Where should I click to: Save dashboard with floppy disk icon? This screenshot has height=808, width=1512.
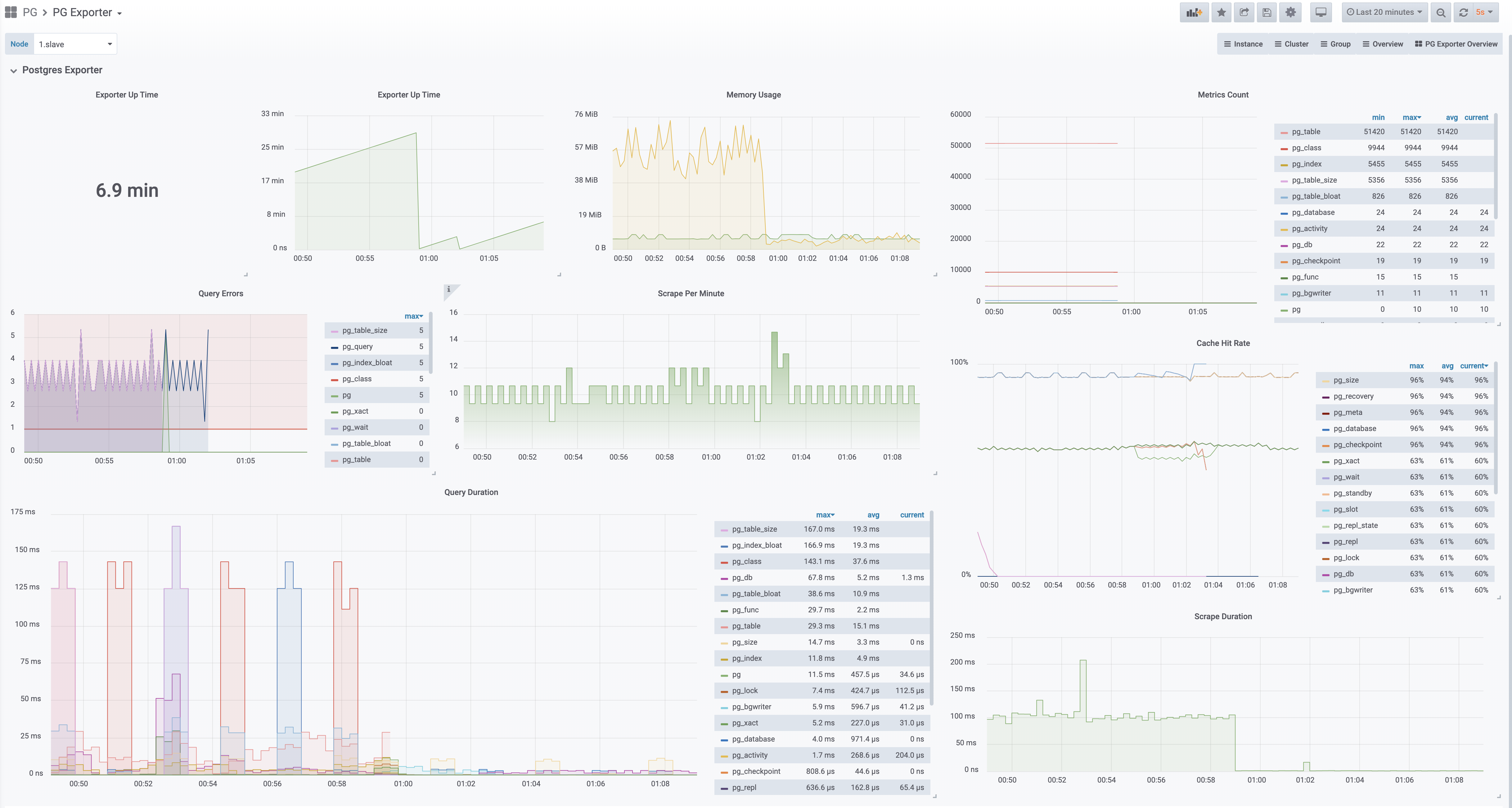[x=1267, y=12]
